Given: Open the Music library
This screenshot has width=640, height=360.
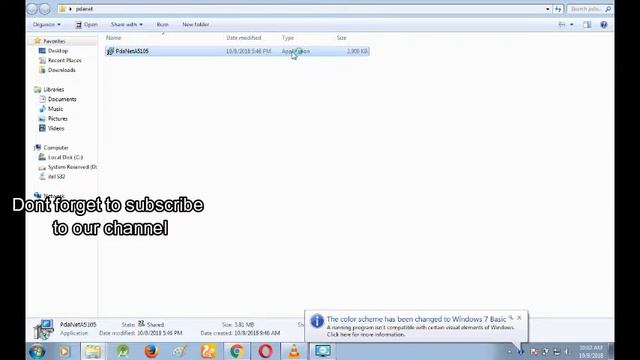Looking at the screenshot, I should (56, 109).
